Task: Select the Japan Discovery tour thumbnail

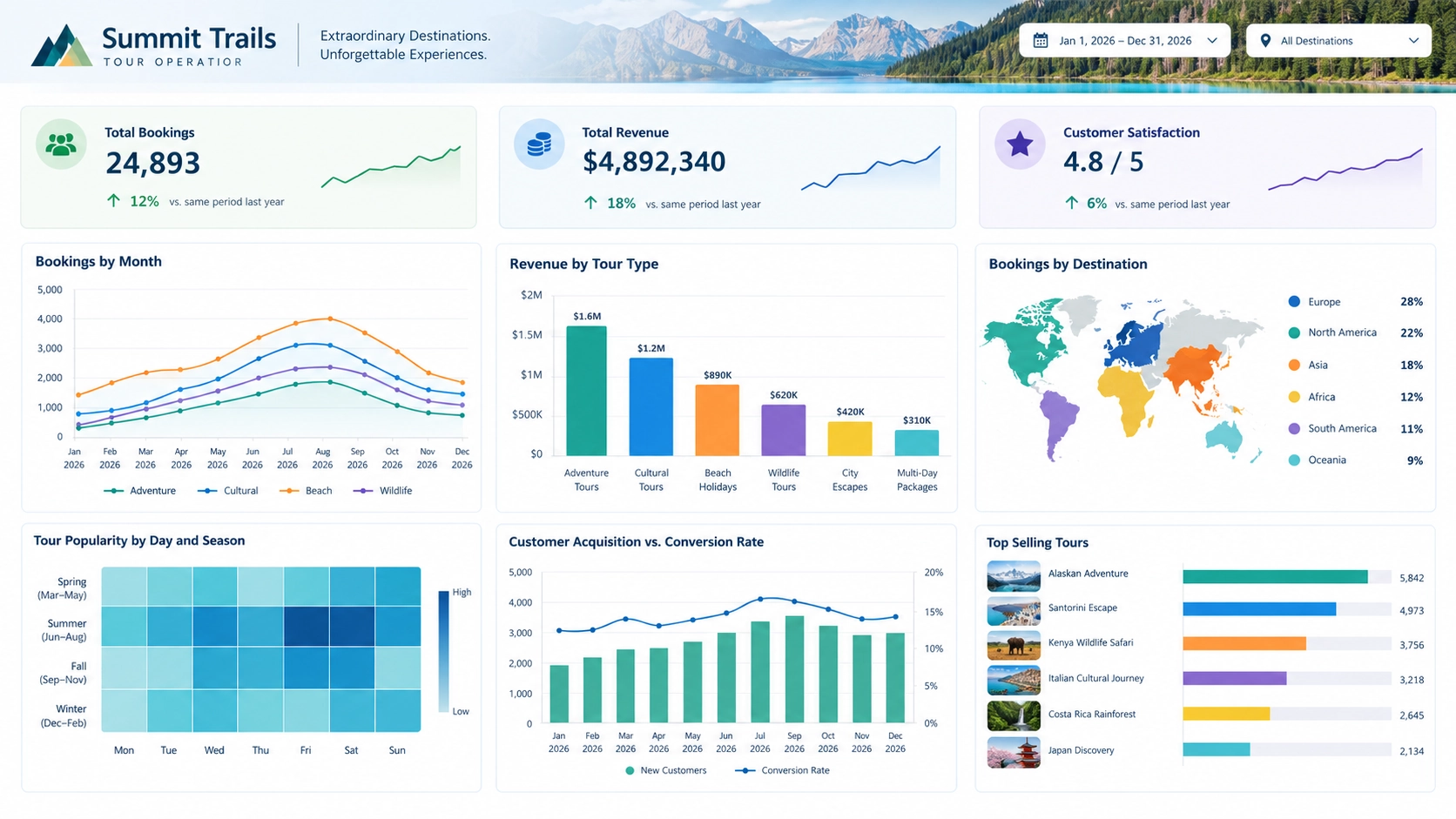Action: [x=1014, y=752]
